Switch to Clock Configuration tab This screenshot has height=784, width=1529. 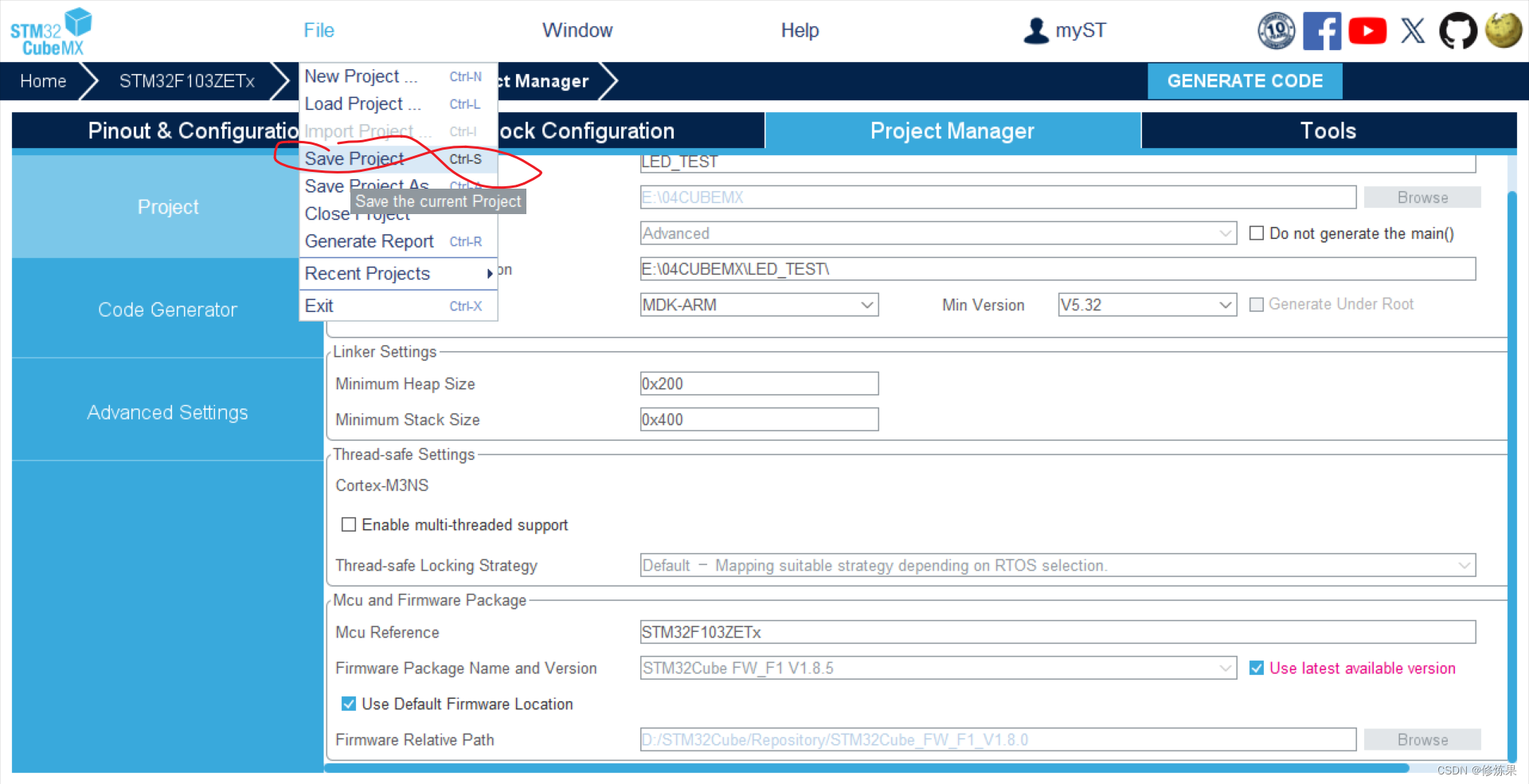(631, 131)
